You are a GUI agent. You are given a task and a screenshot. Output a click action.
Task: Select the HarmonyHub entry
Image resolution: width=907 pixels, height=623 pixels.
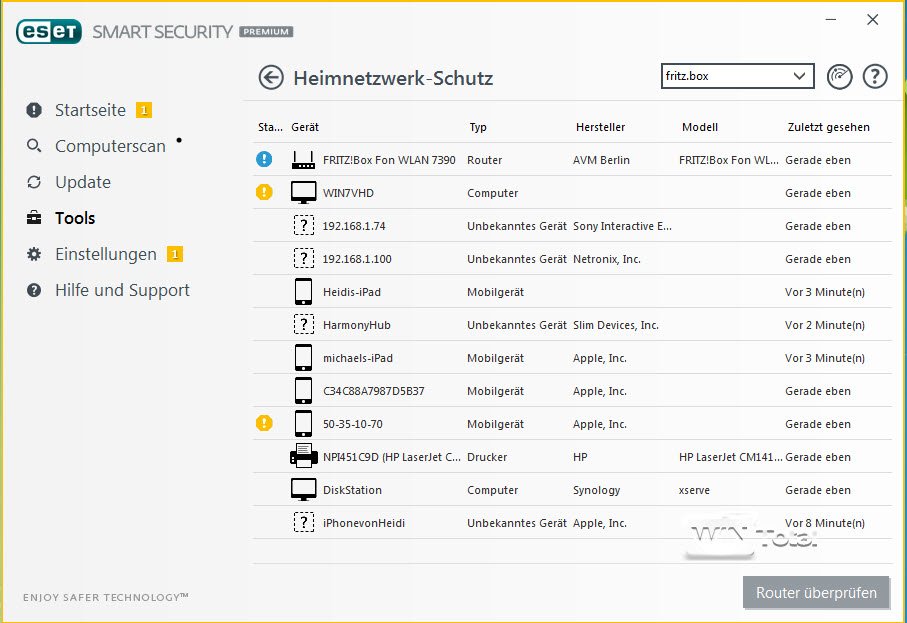click(x=356, y=325)
